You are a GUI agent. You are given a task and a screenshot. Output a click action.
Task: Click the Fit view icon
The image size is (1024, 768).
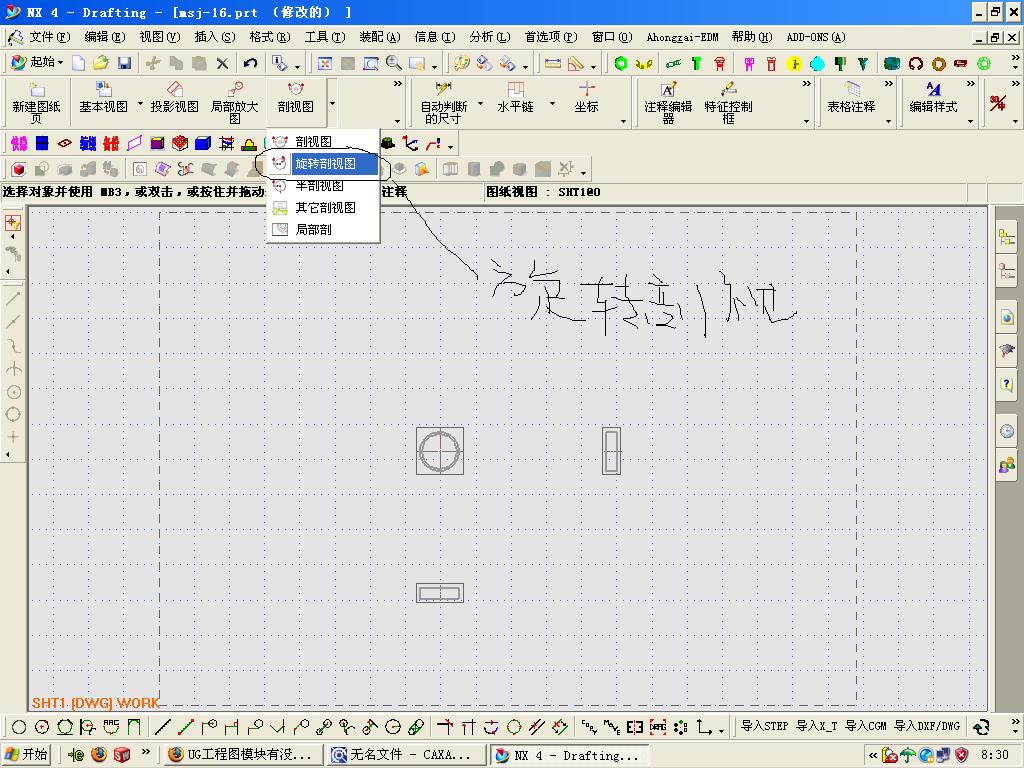325,63
